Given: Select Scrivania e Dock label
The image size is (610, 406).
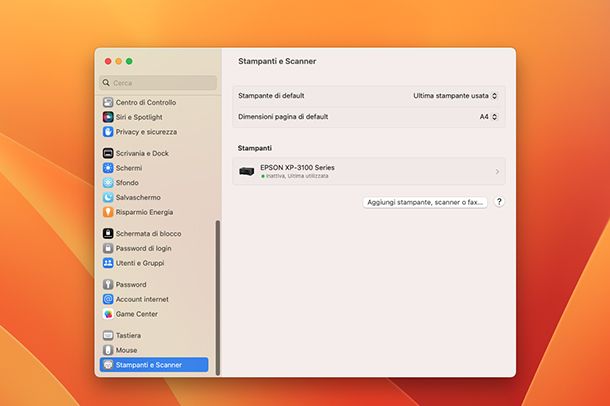Looking at the screenshot, I should (x=142, y=153).
